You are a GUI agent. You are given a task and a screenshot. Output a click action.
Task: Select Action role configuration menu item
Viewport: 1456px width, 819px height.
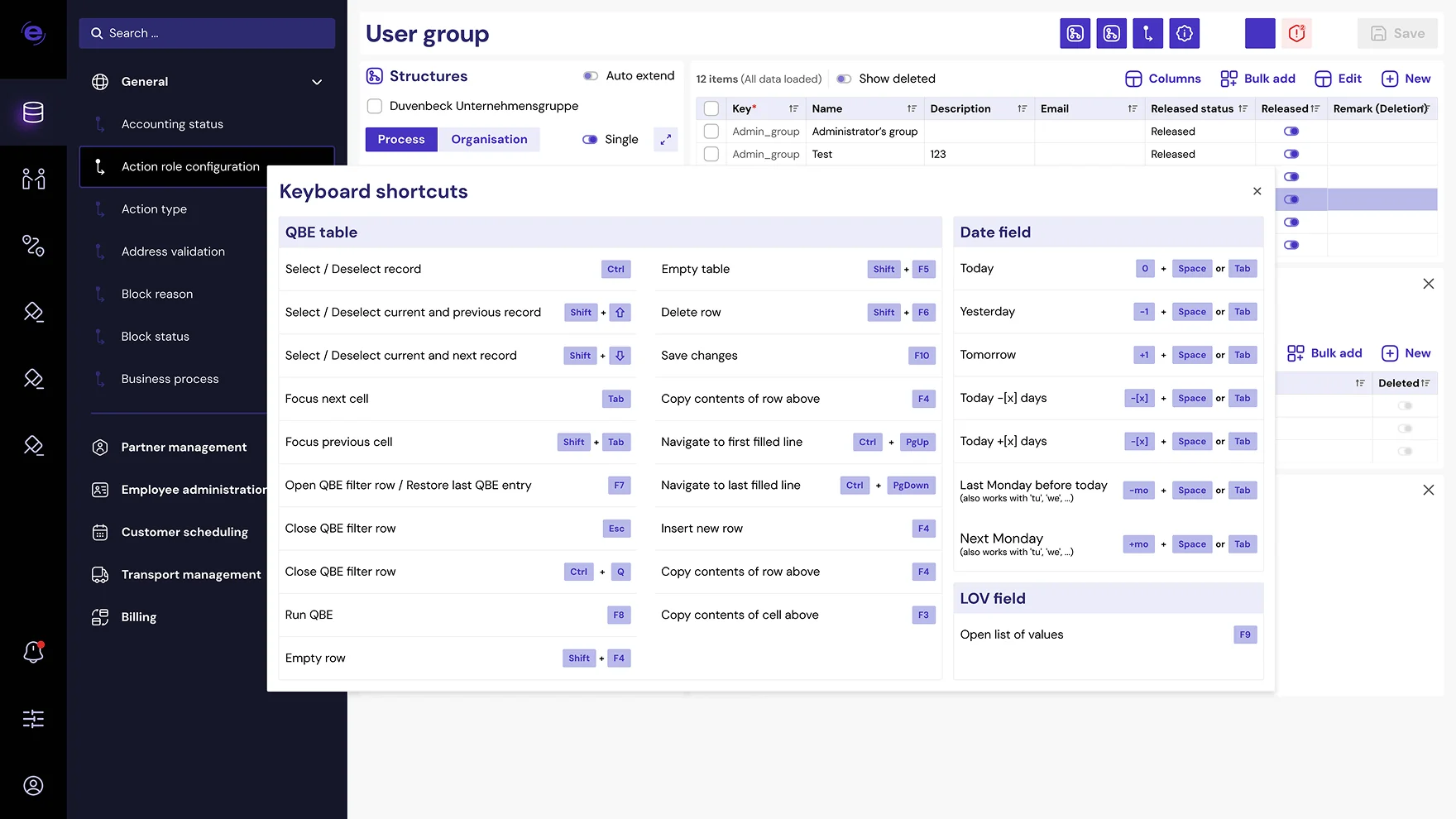point(207,166)
